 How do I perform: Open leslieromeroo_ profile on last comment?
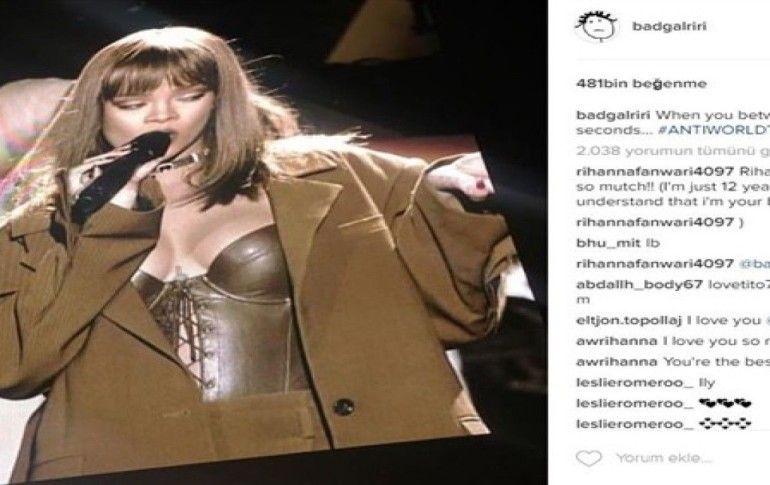click(635, 424)
